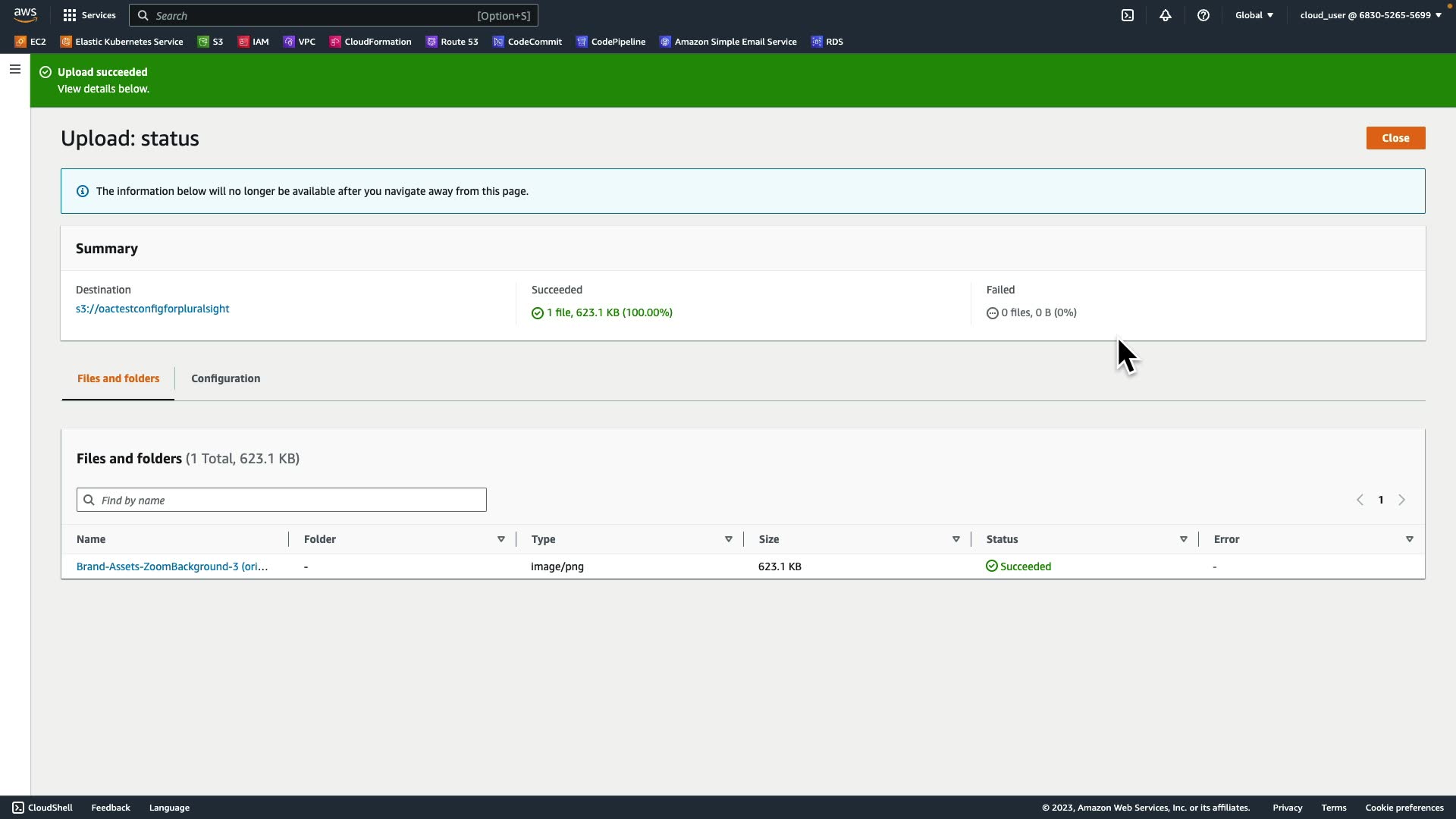Open the IAM favorites shortcut
1456x819 pixels.
click(x=253, y=42)
